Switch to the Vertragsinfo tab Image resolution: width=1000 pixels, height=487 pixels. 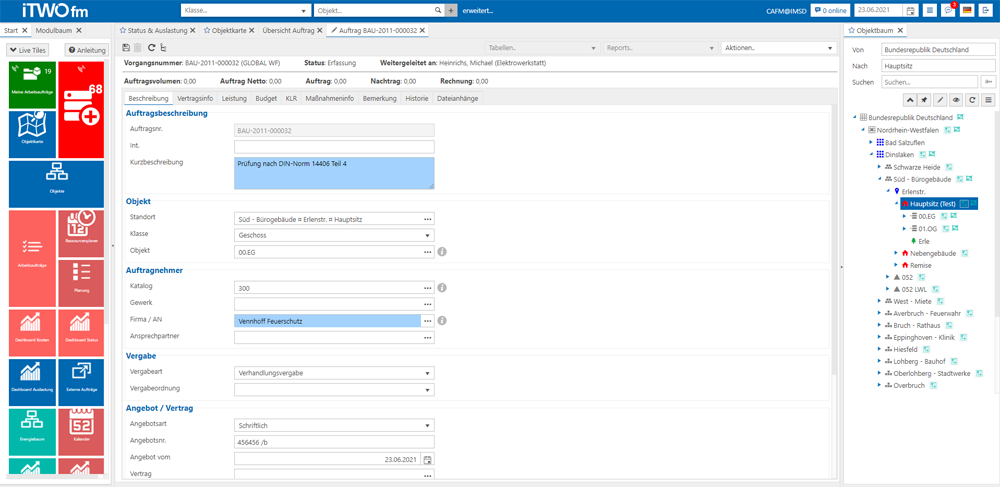pyautogui.click(x=195, y=98)
